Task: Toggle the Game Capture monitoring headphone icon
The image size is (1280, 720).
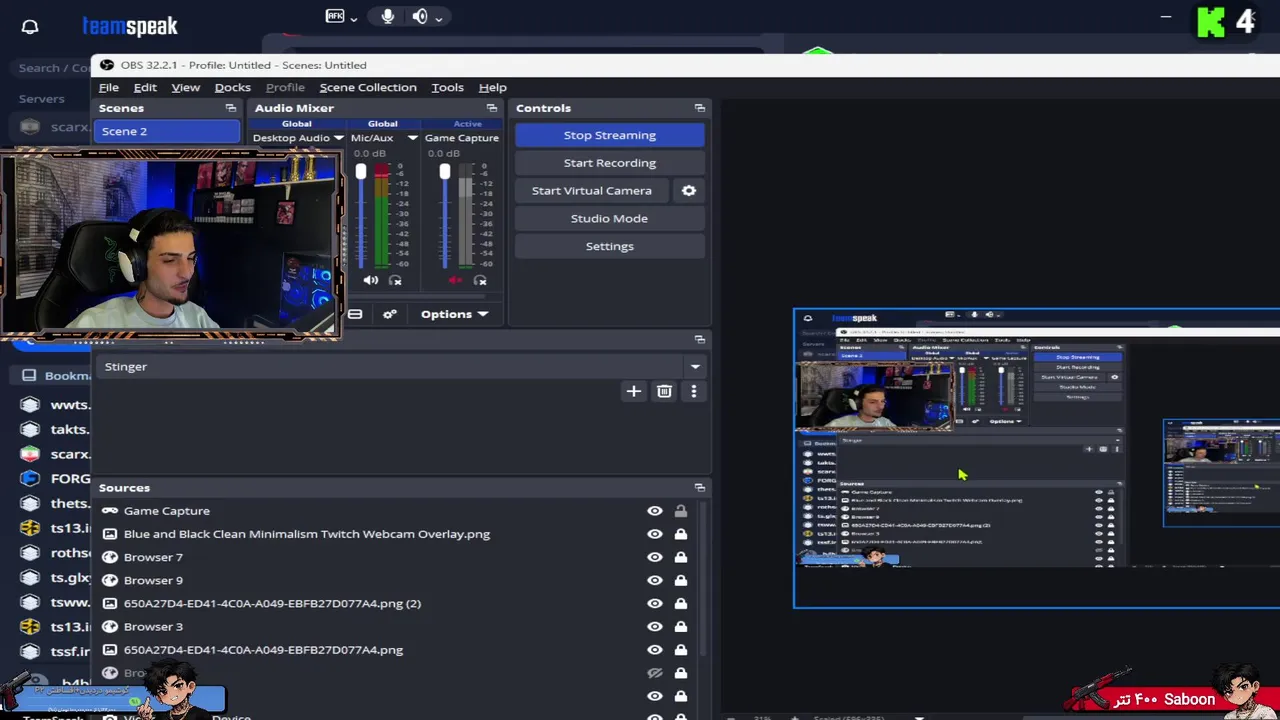Action: [x=480, y=281]
